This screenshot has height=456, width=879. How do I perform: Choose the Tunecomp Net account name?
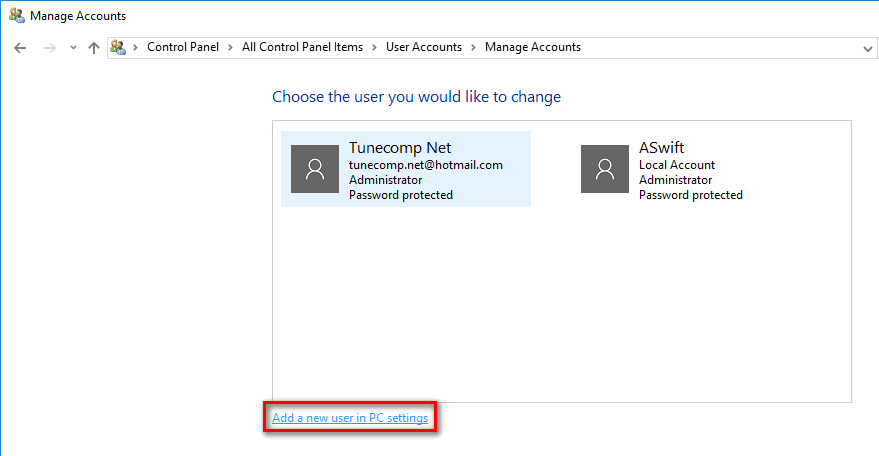(400, 148)
